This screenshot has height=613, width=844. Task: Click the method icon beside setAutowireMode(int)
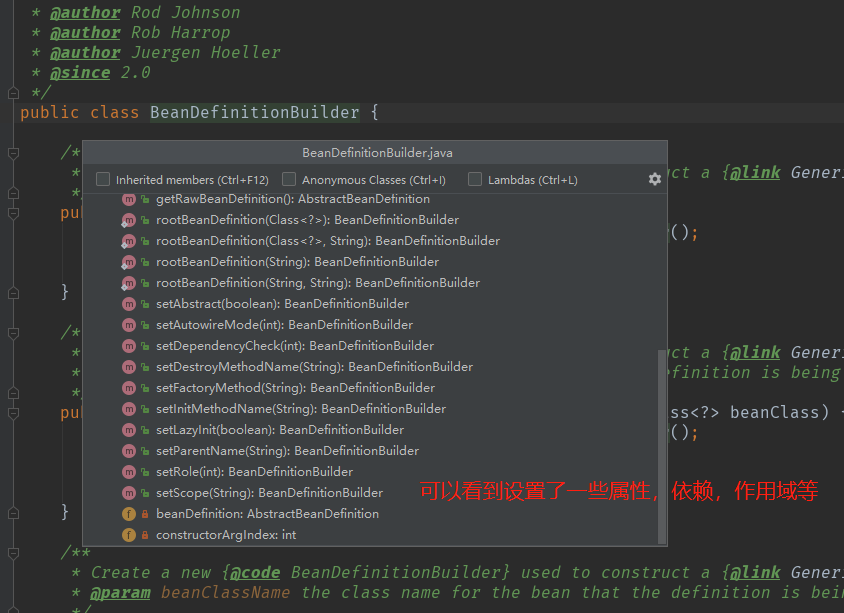[x=129, y=325]
